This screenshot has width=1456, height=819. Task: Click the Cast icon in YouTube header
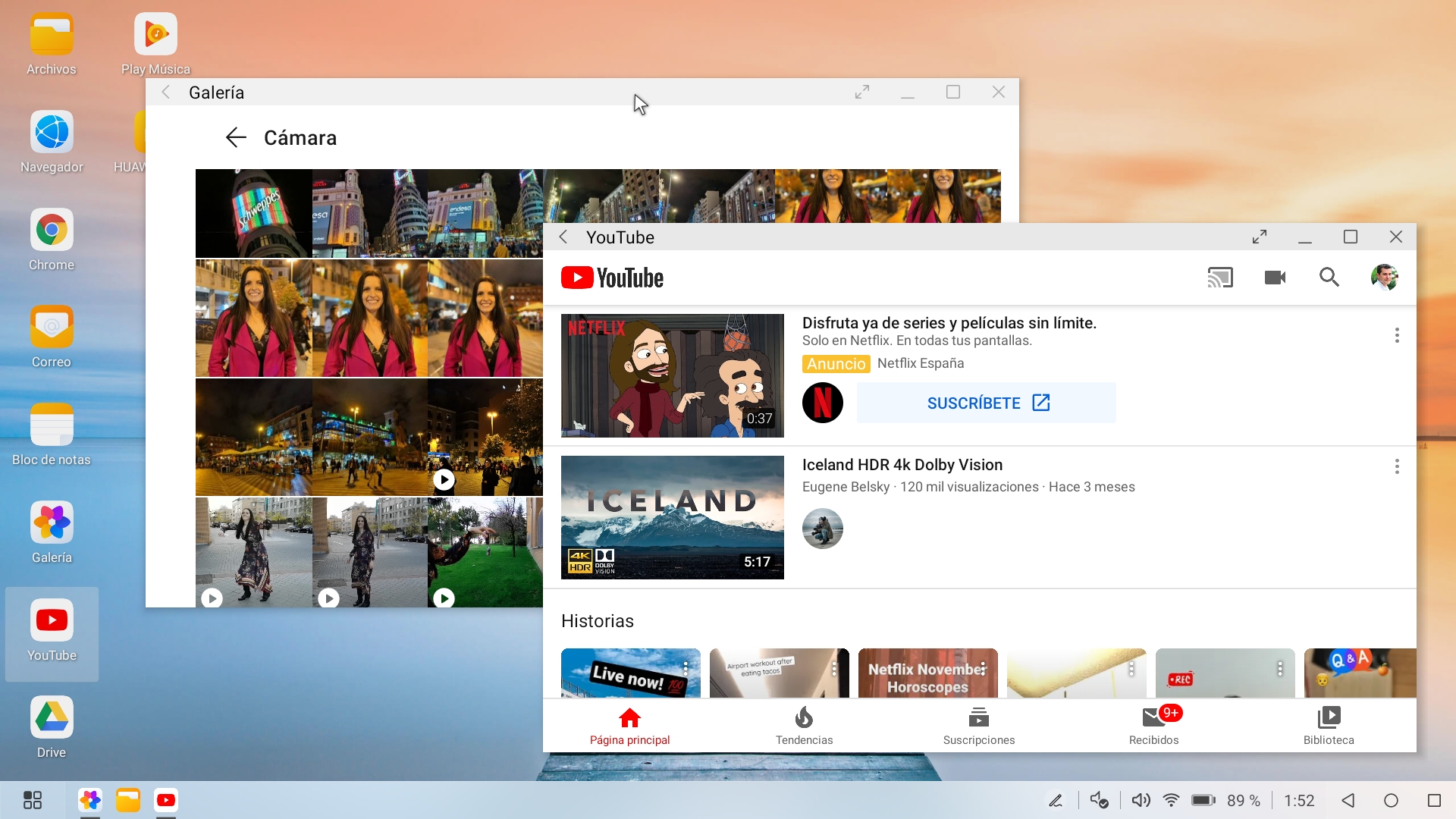(1220, 278)
